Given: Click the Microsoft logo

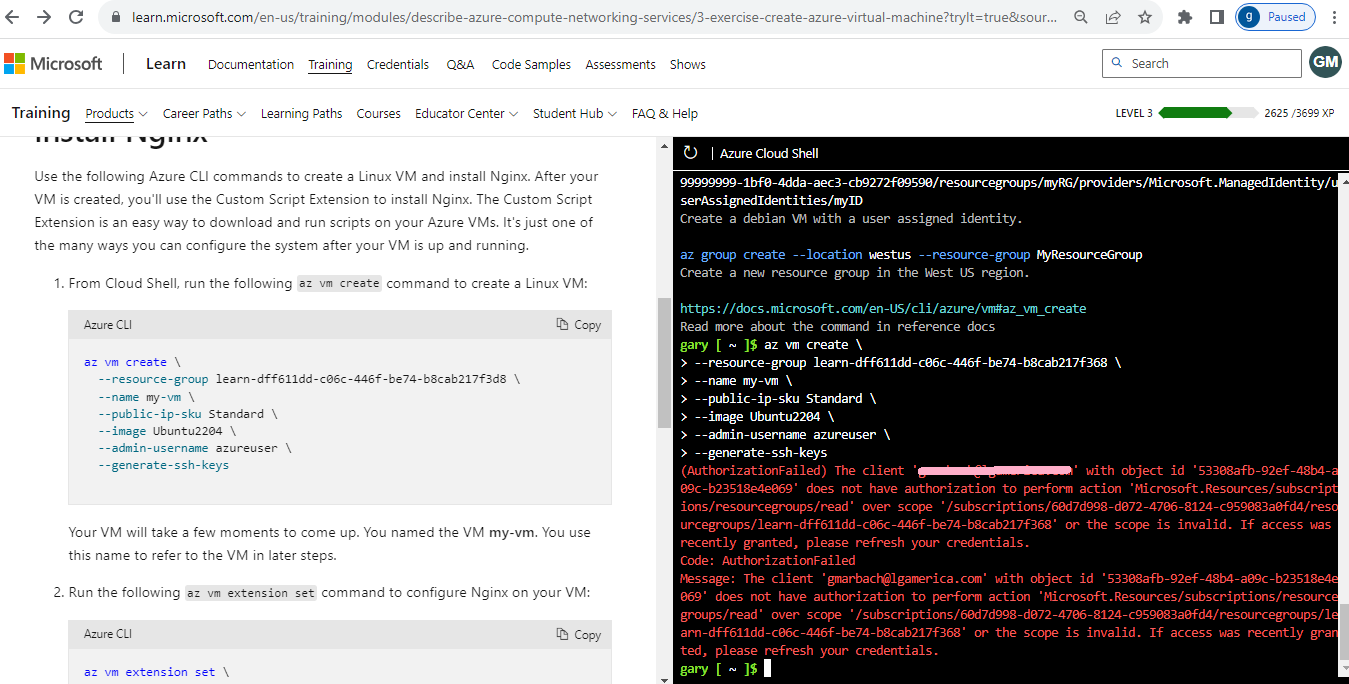Looking at the screenshot, I should tap(53, 64).
